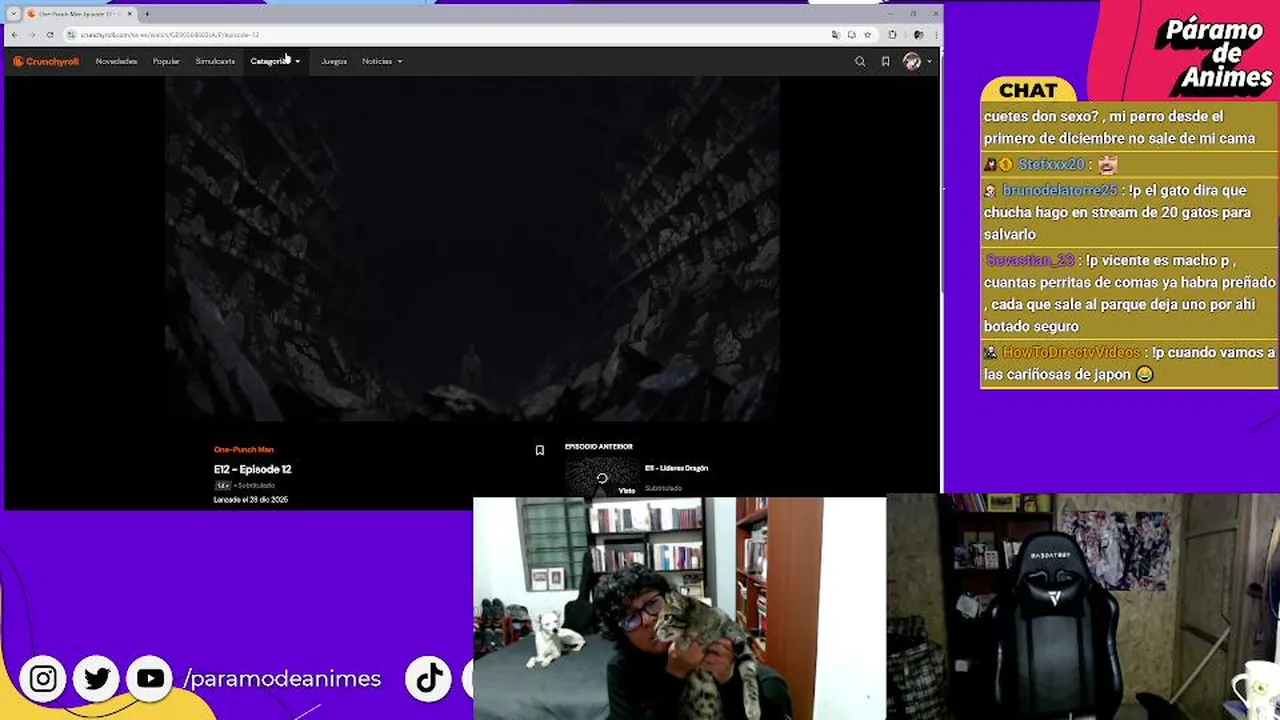The height and width of the screenshot is (720, 1280).
Task: Open the Popular menu item
Action: tap(166, 61)
